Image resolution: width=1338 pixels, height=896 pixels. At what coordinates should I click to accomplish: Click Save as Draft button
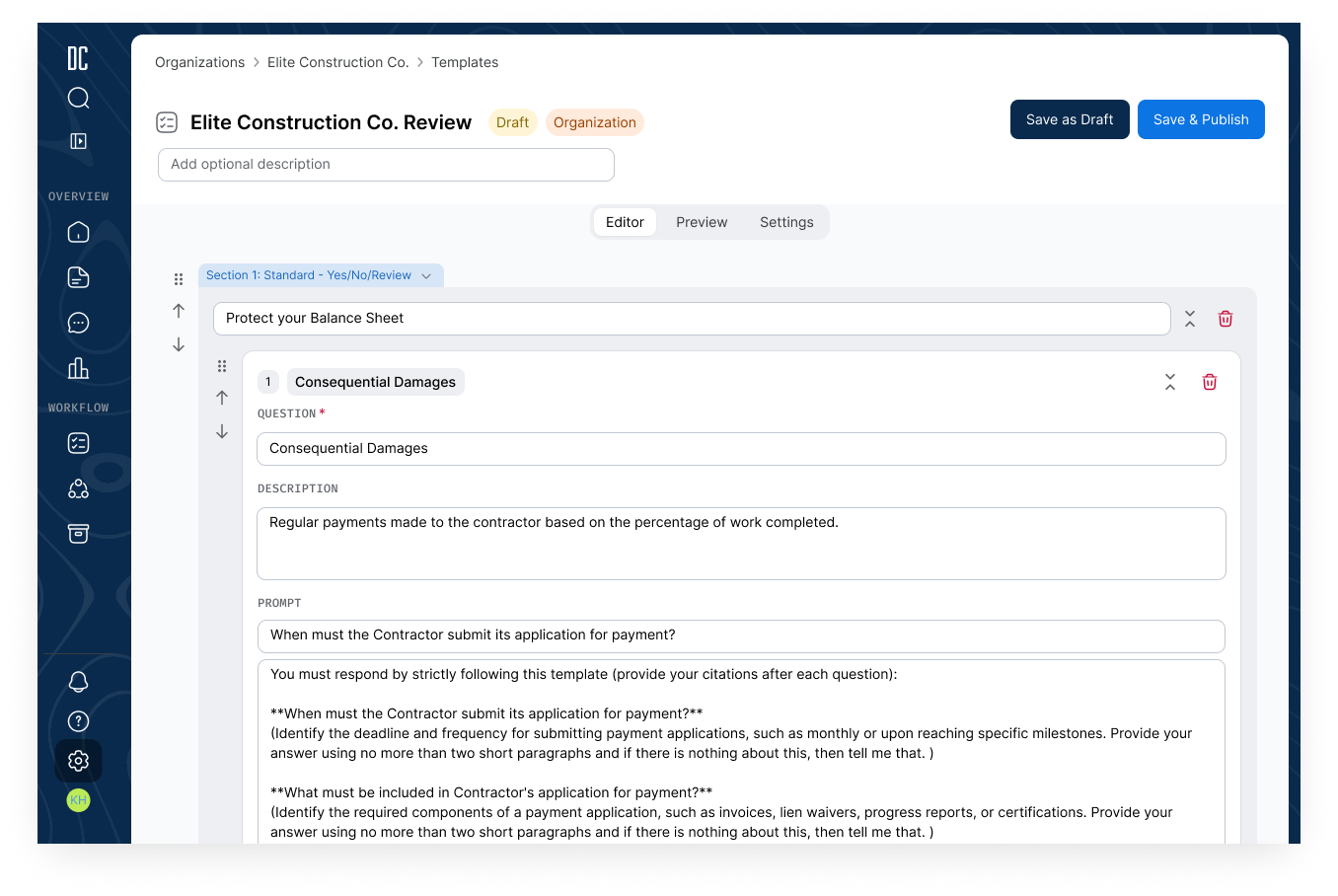click(x=1070, y=119)
